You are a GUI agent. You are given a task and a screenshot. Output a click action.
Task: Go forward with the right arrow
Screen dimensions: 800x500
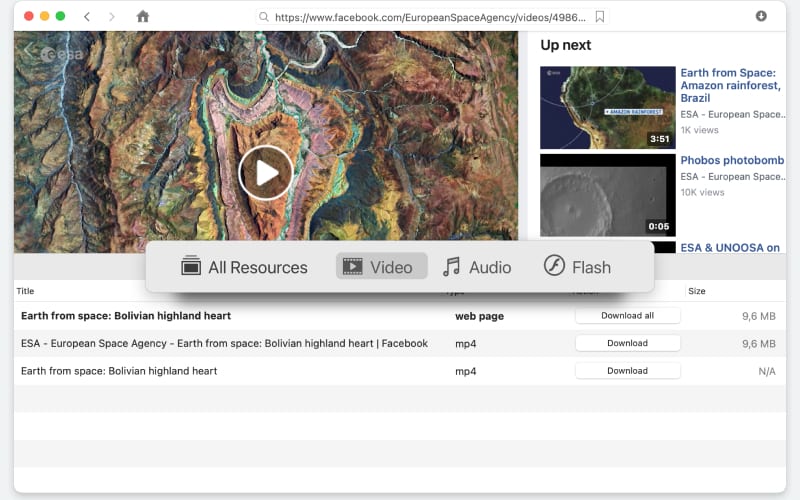[112, 17]
